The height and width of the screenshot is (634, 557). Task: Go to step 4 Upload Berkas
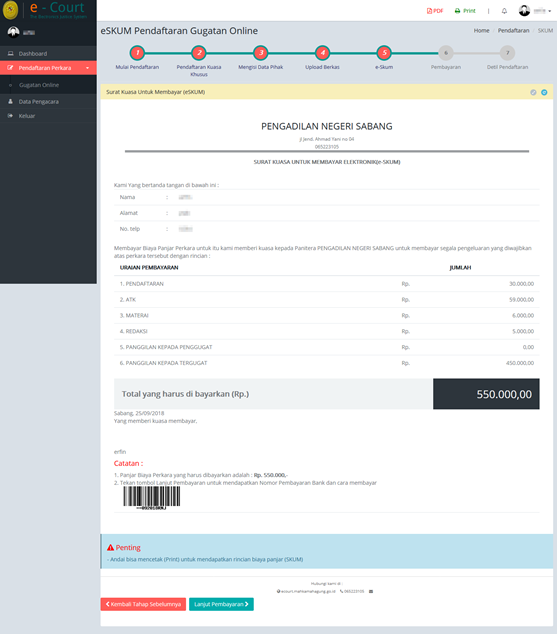click(x=323, y=53)
